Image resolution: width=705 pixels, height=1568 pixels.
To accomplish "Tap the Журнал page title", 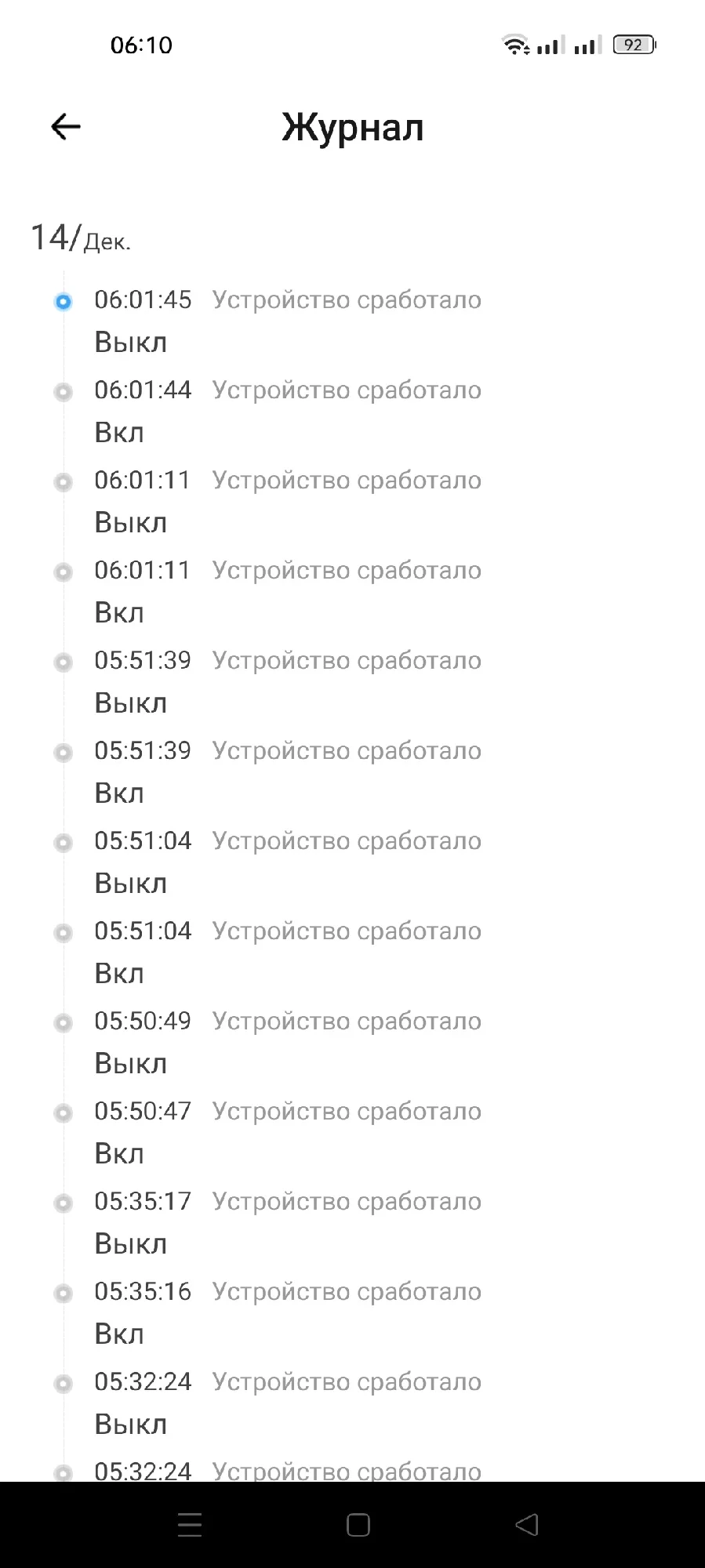I will point(353,128).
